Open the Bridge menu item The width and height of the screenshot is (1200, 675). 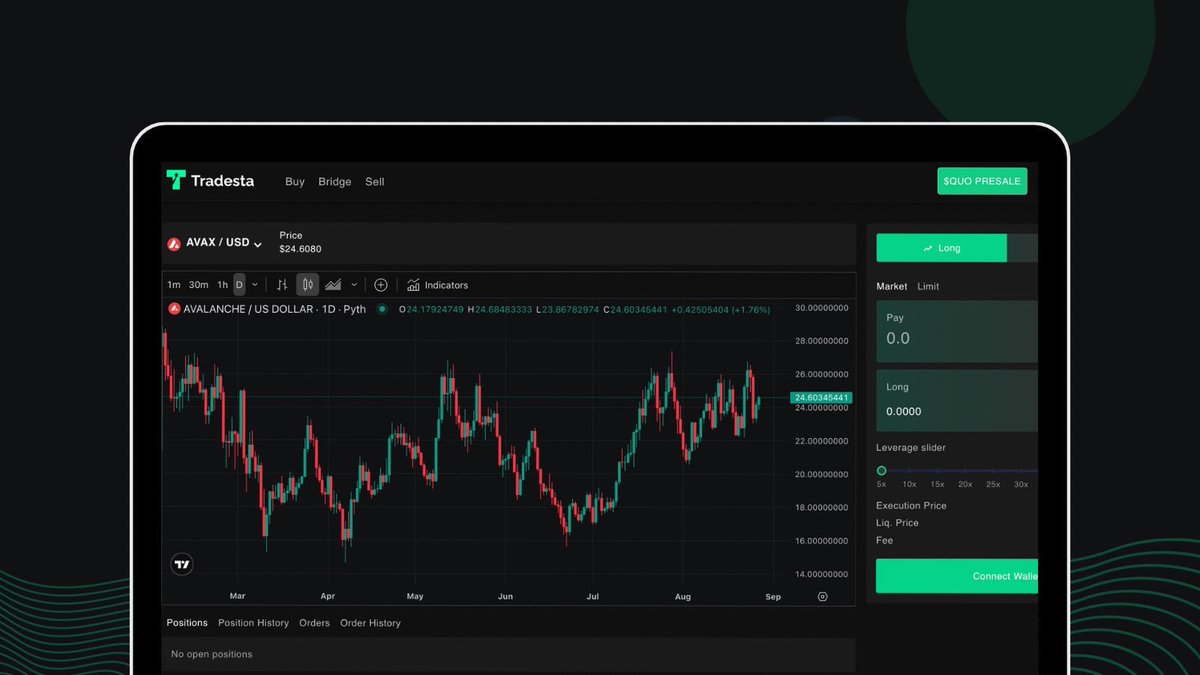pyautogui.click(x=334, y=181)
